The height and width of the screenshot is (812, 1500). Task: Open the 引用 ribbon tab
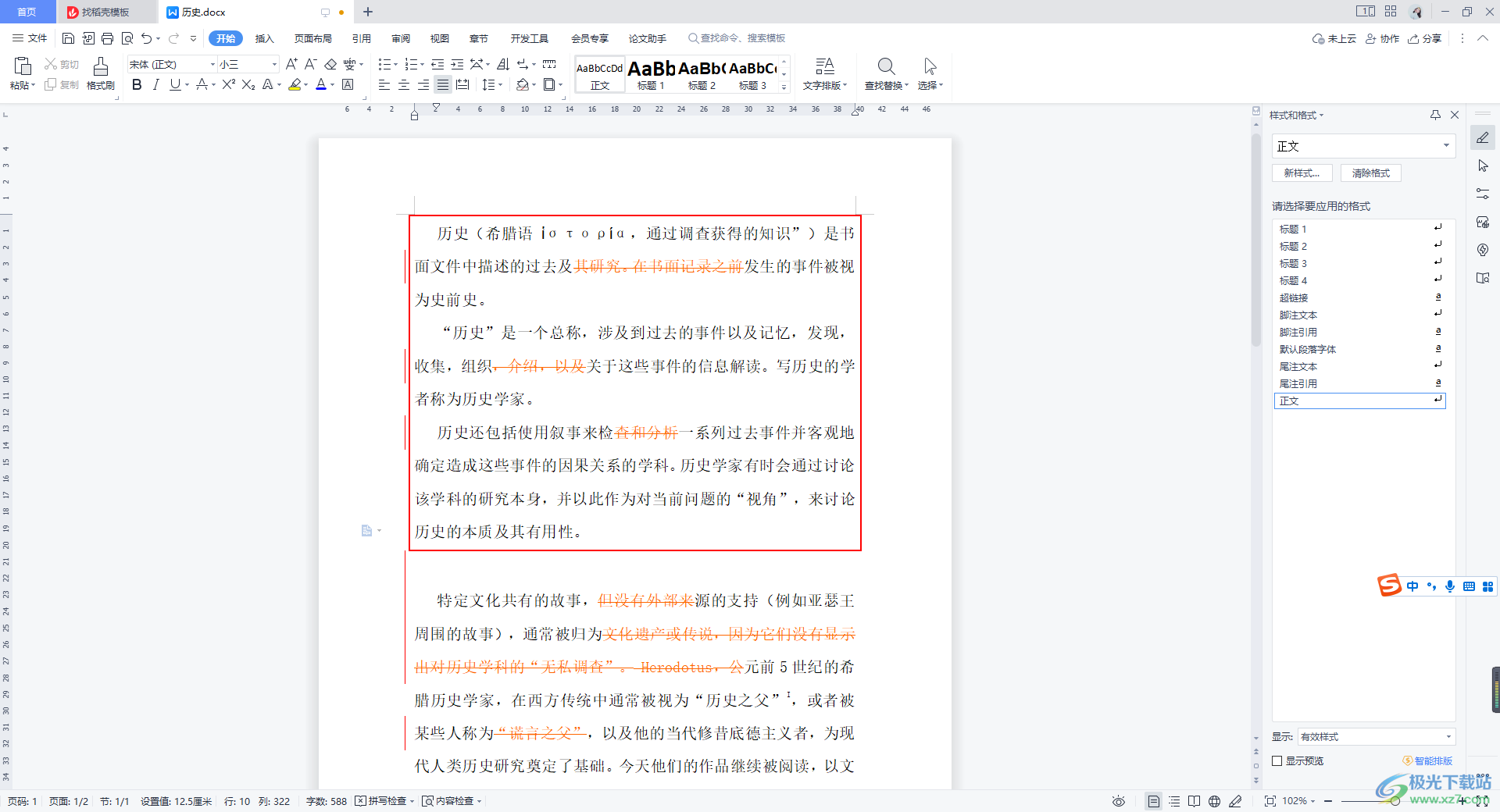click(x=361, y=38)
